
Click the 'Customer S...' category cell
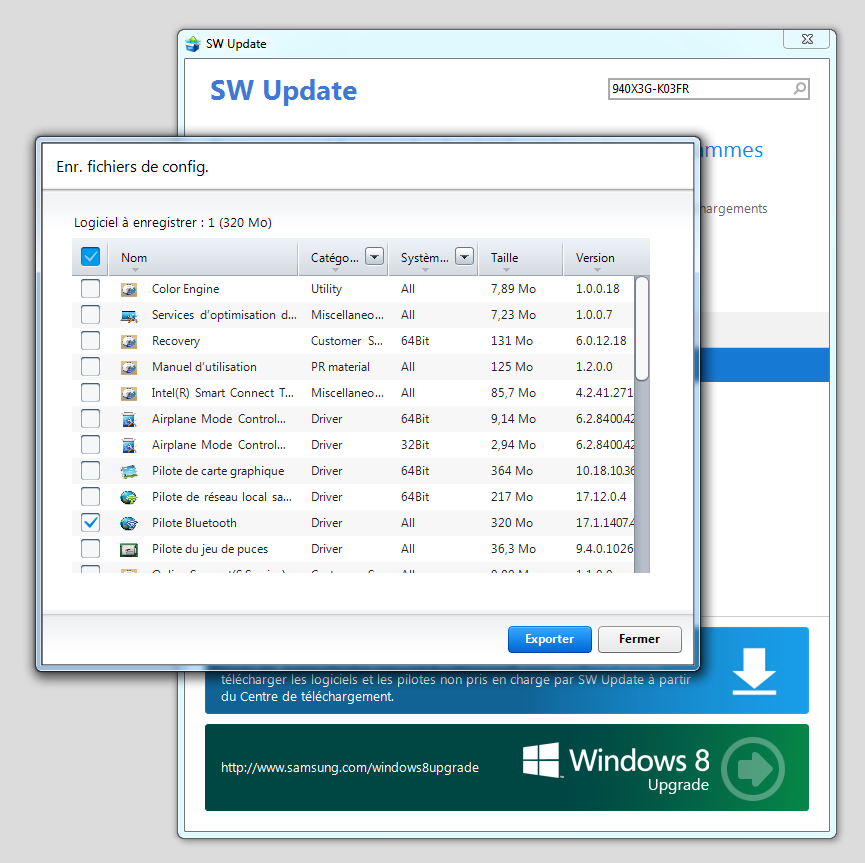346,341
